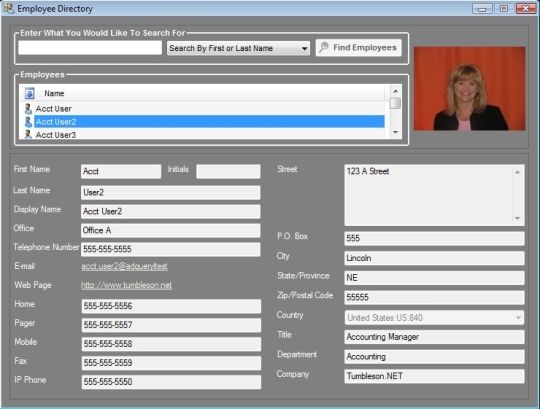Click the Telephone Number field
Viewport: 540px width, 409px height.
(x=170, y=249)
